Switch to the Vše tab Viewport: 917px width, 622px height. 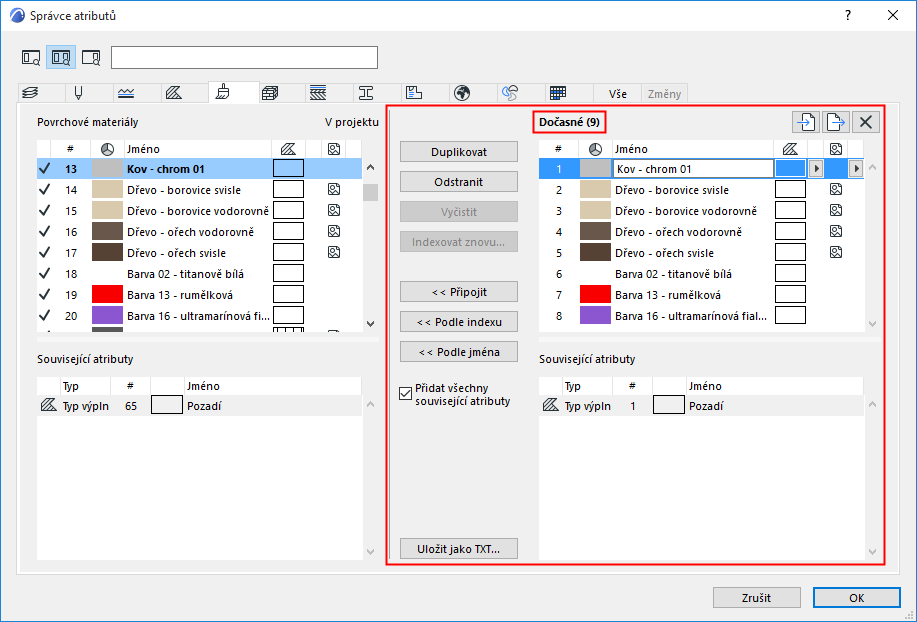[x=618, y=94]
